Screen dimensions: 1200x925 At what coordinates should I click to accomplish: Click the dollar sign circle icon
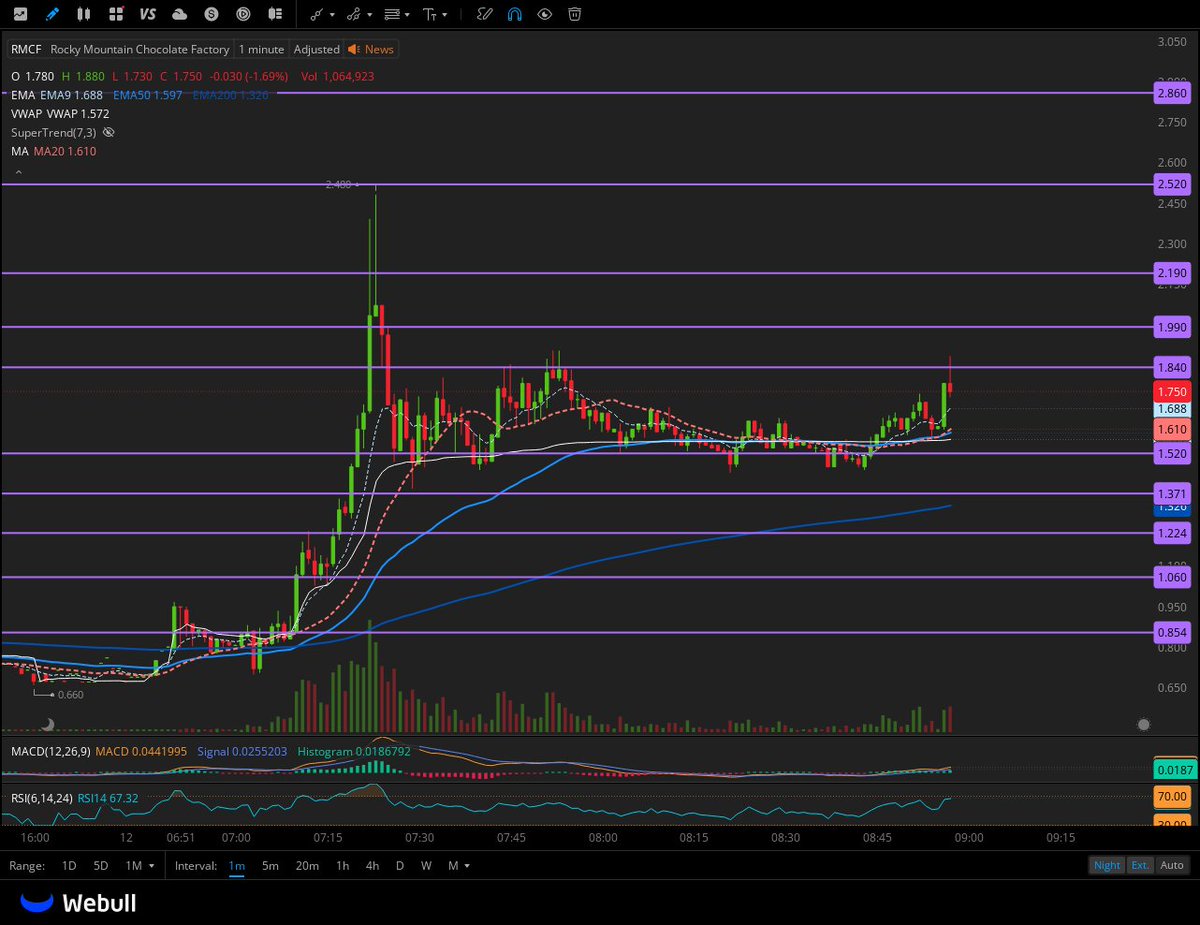[212, 14]
